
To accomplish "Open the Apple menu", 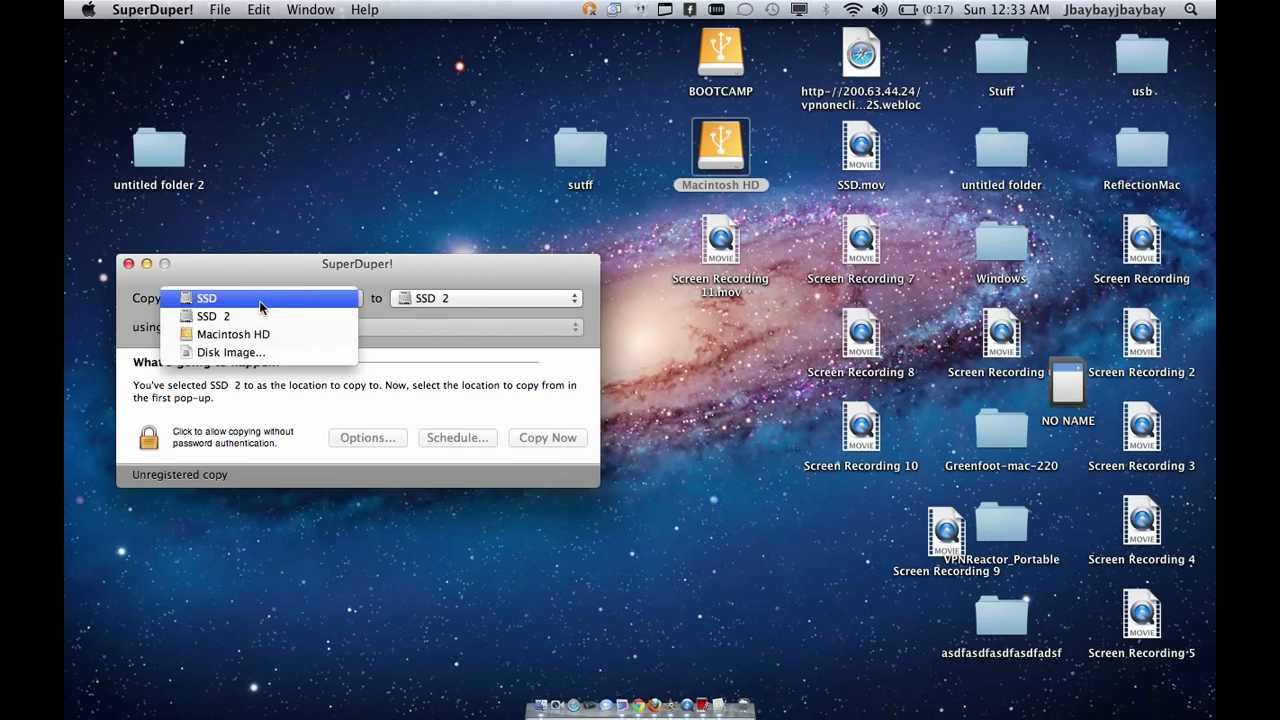I will (88, 9).
